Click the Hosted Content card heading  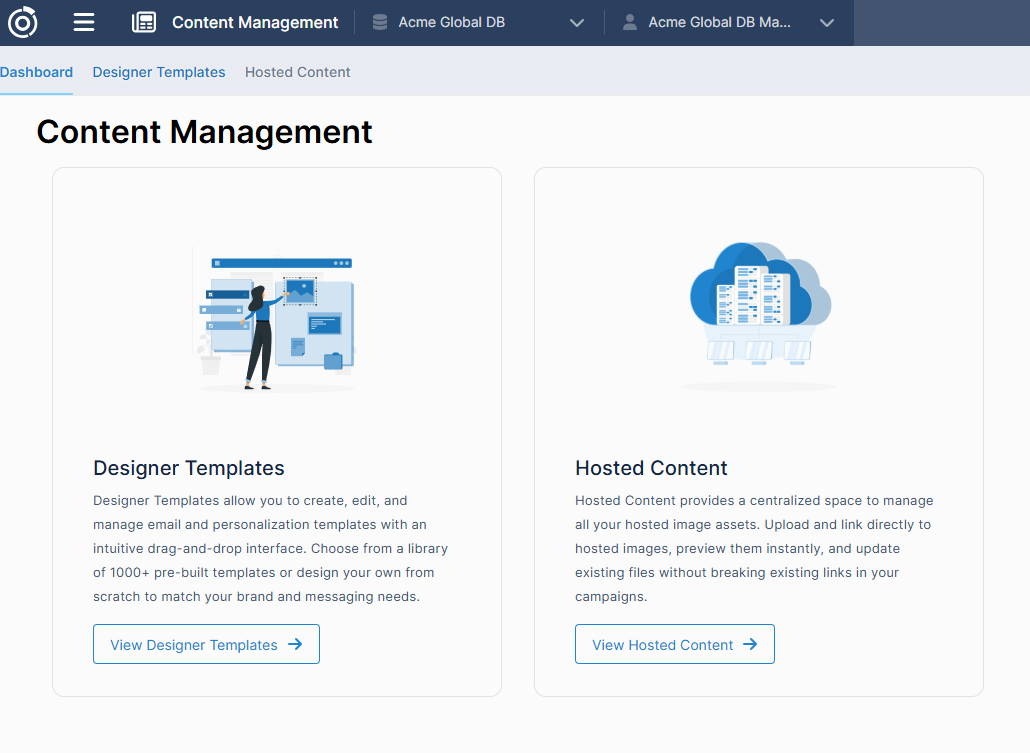point(651,468)
